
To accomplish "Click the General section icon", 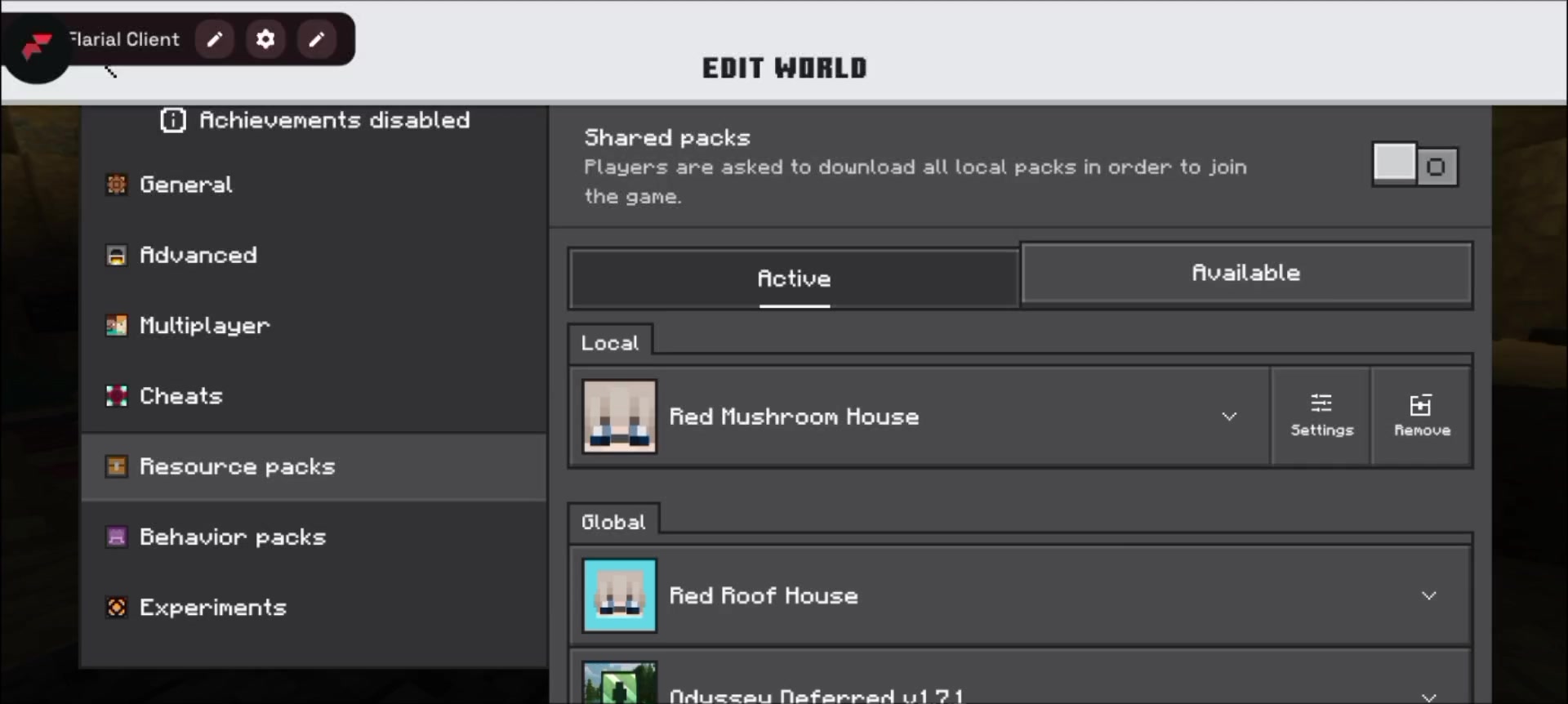I will tap(117, 185).
